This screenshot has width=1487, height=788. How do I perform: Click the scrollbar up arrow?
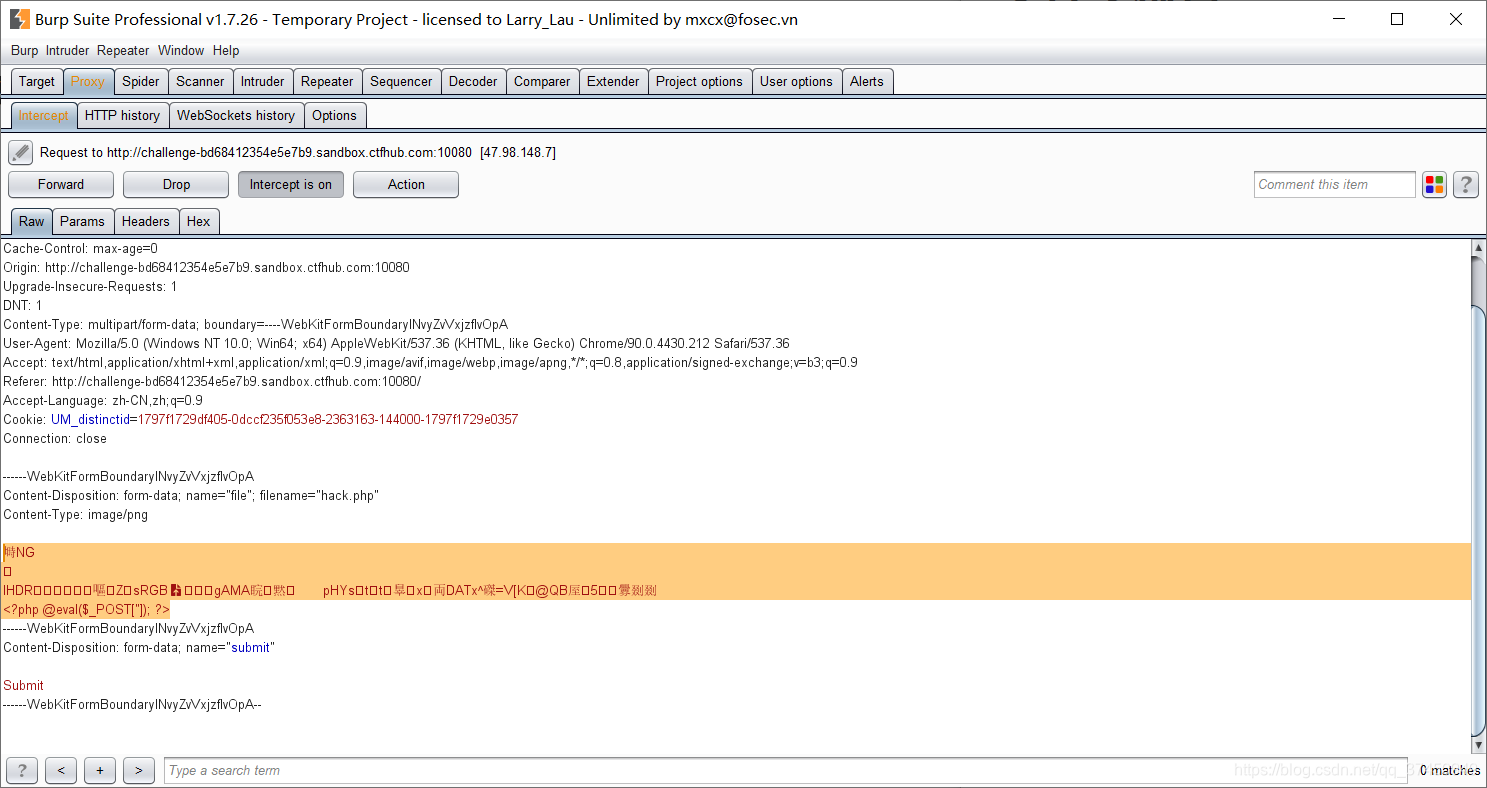[1479, 247]
